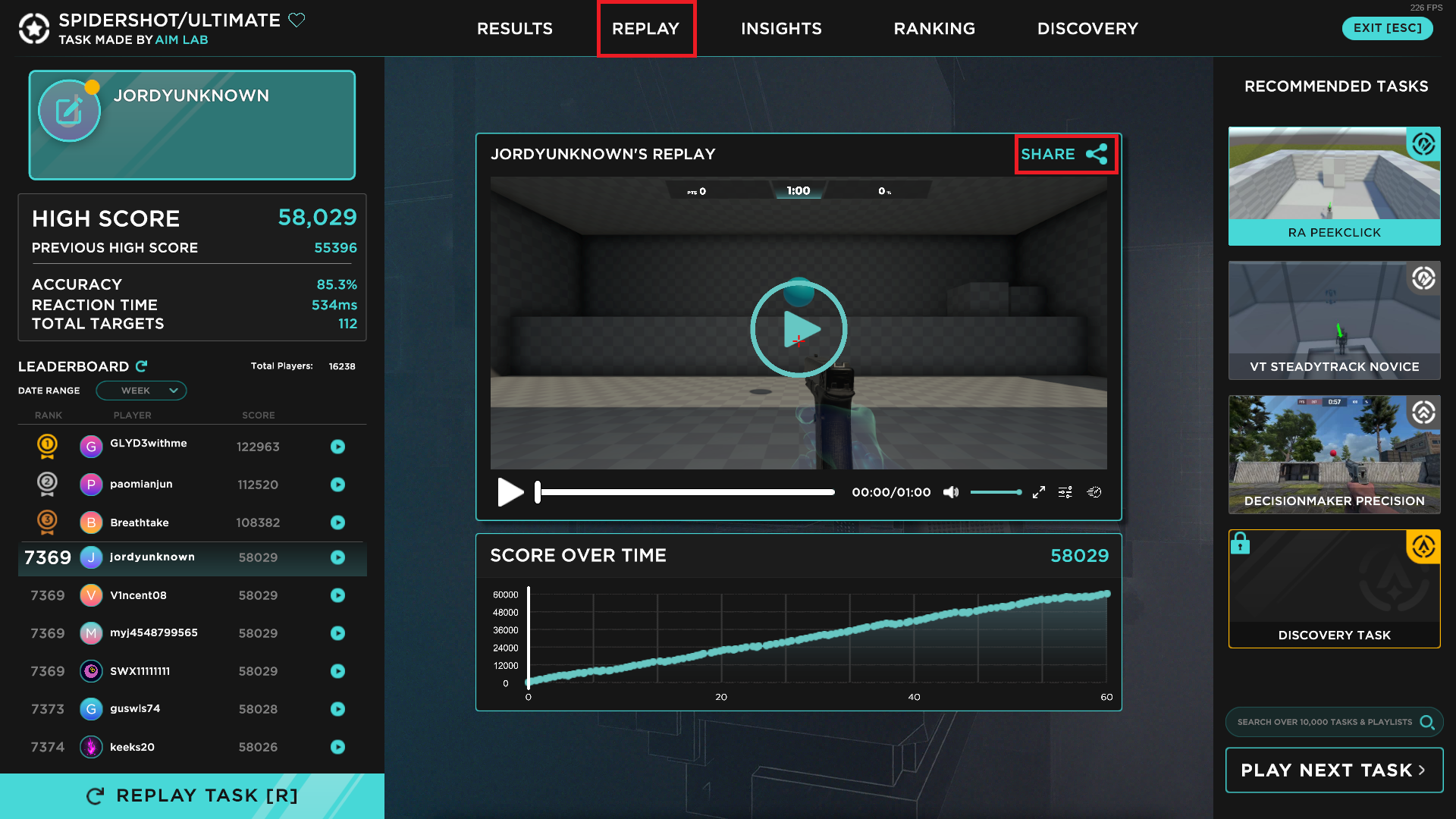Mute the replay audio
This screenshot has width=1456, height=819.
point(951,492)
